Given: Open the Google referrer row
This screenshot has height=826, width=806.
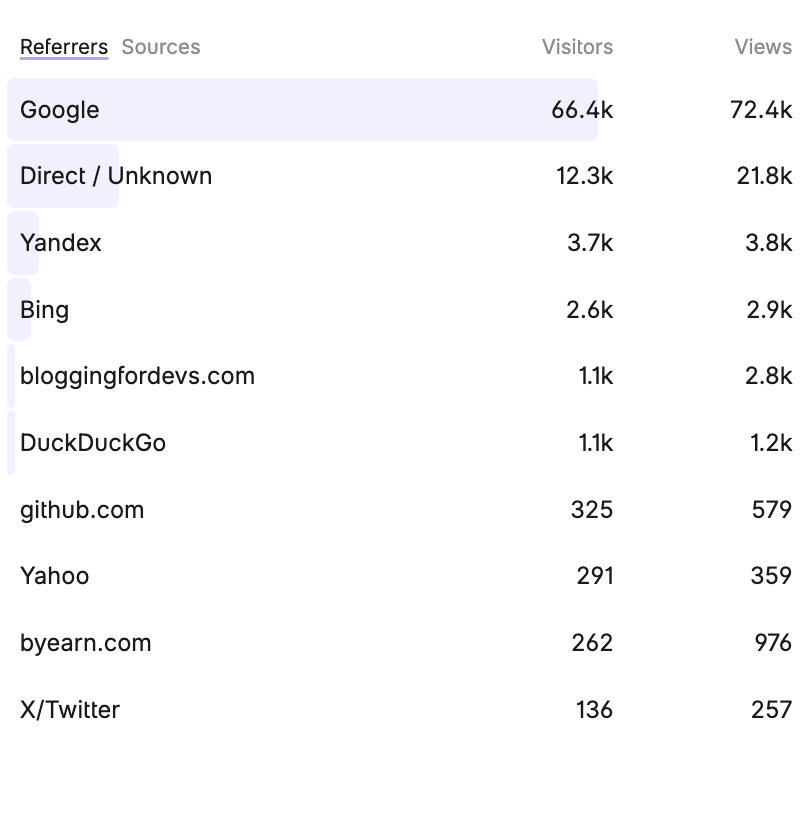Looking at the screenshot, I should [60, 110].
